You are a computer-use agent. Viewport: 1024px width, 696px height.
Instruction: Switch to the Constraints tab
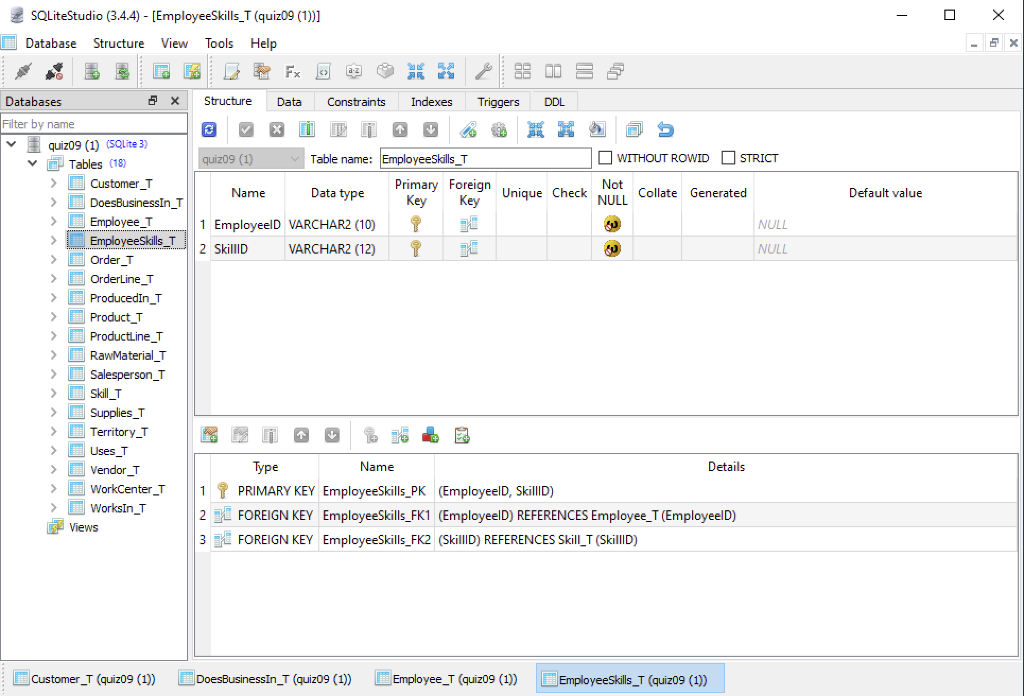(x=356, y=102)
